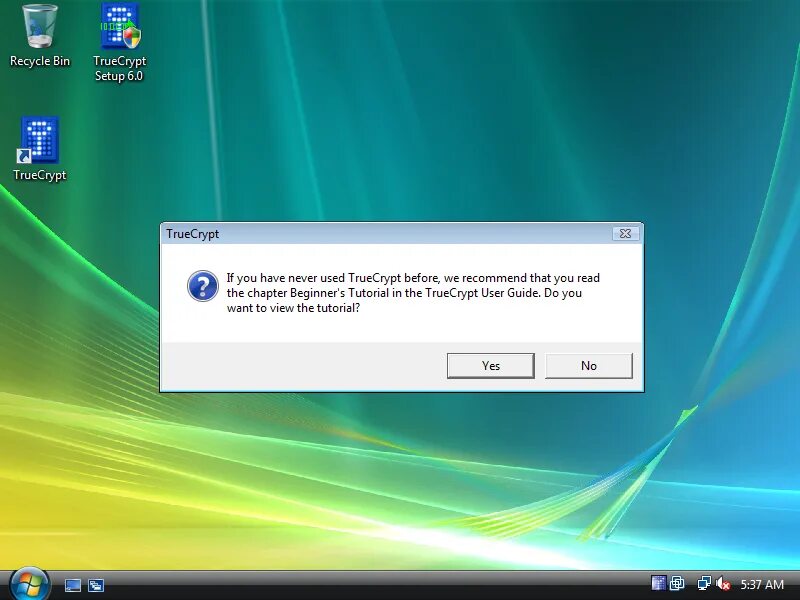800x600 pixels.
Task: Click Yes to view the tutorial
Action: 490,365
